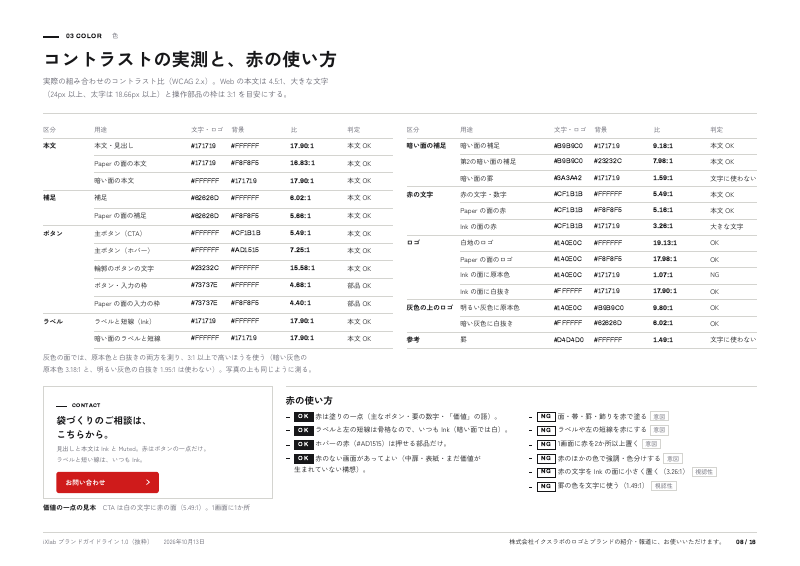
Task: Click the red お問い合わせ button
Action: [107, 482]
